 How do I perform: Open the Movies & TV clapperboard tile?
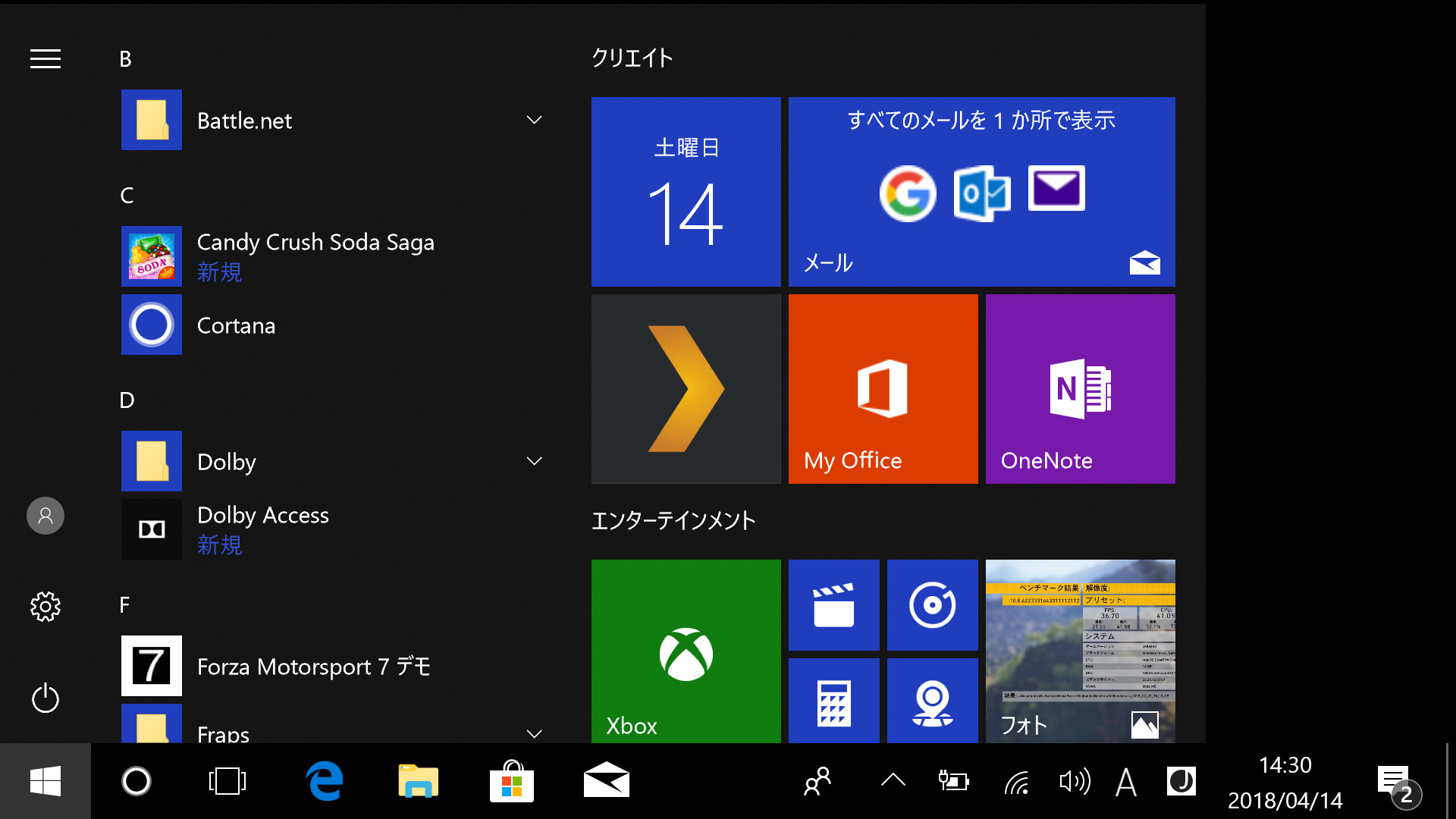click(x=833, y=605)
